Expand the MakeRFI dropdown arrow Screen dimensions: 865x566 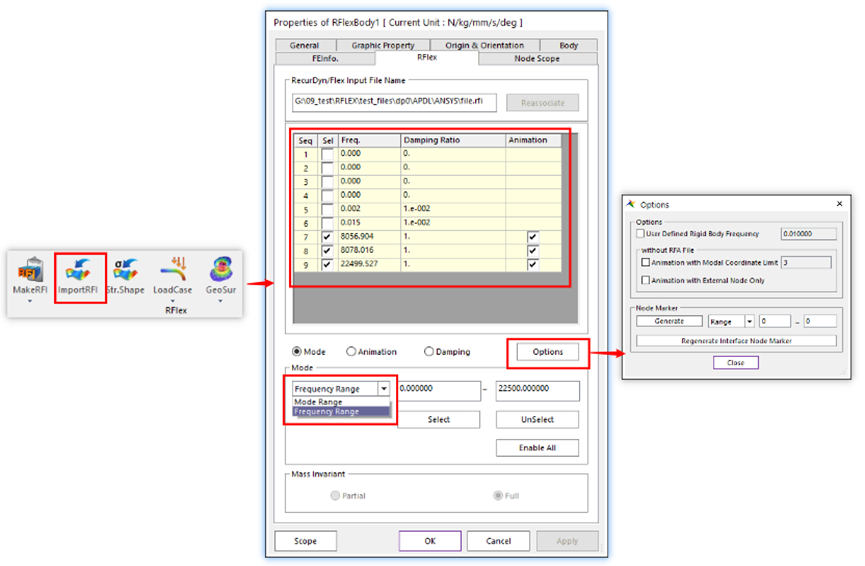[x=30, y=301]
